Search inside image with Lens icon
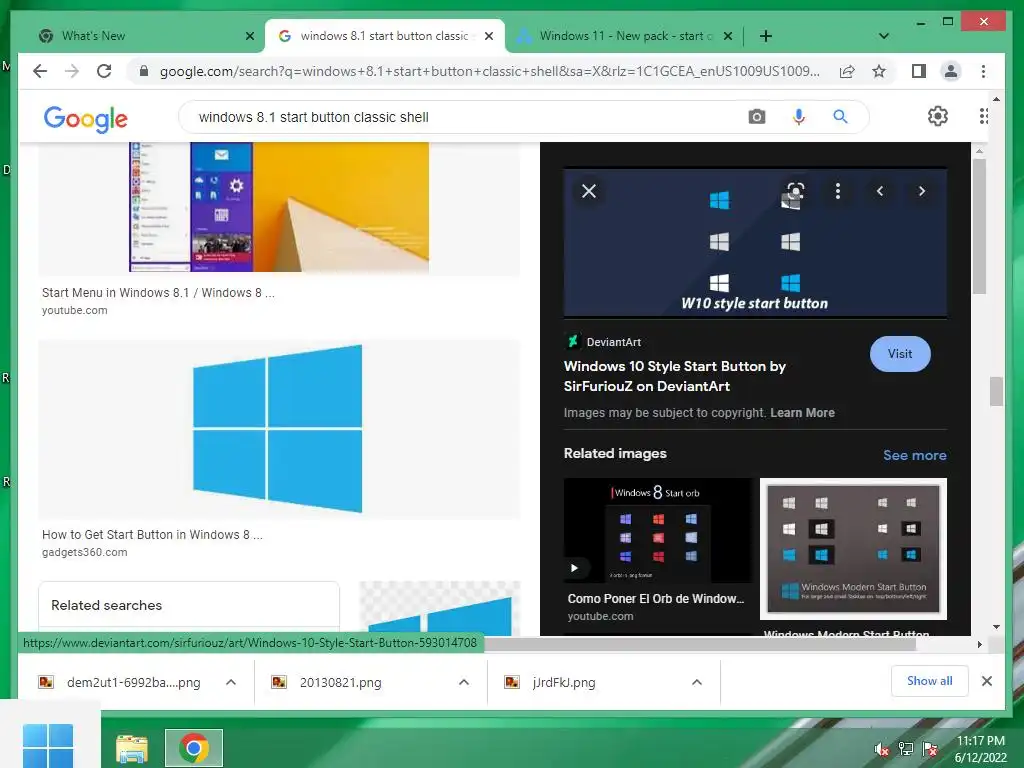1024x768 pixels. [795, 191]
